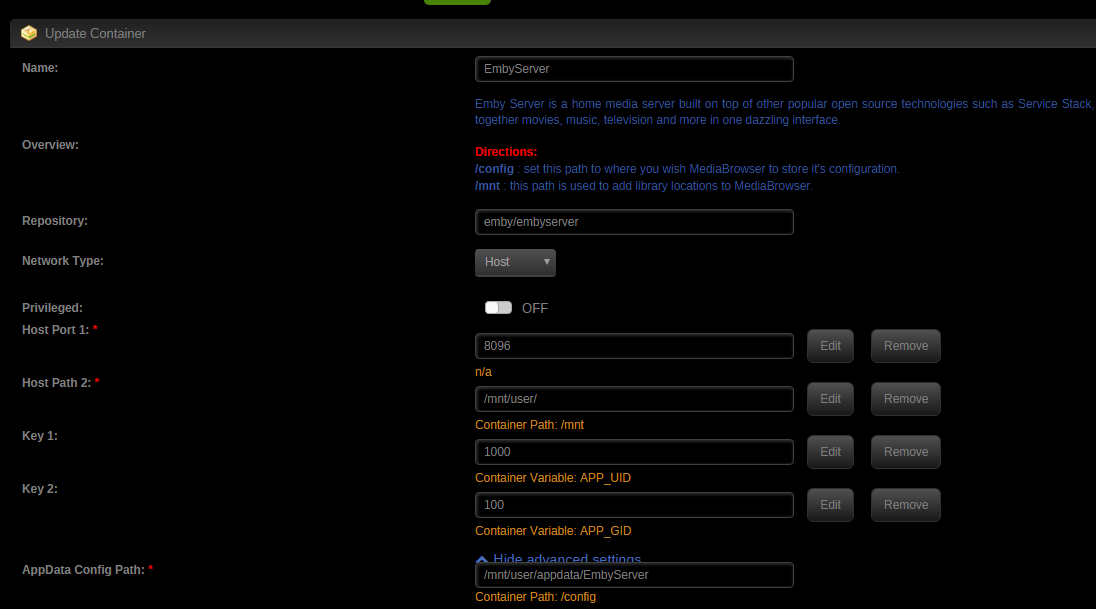Click the Key 1: label
This screenshot has height=609, width=1096.
pyautogui.click(x=40, y=436)
